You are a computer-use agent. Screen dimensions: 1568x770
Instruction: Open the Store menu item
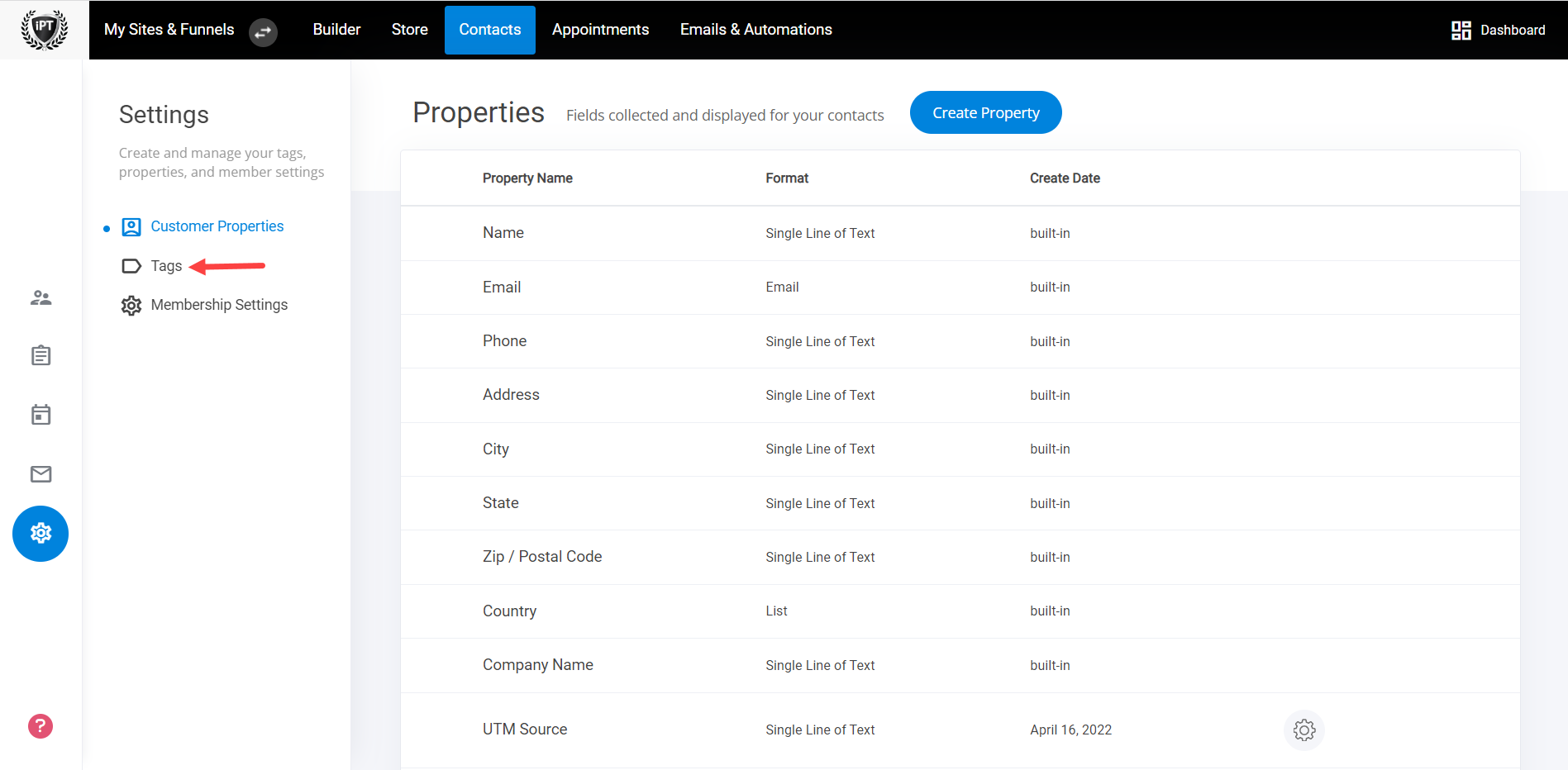tap(409, 30)
